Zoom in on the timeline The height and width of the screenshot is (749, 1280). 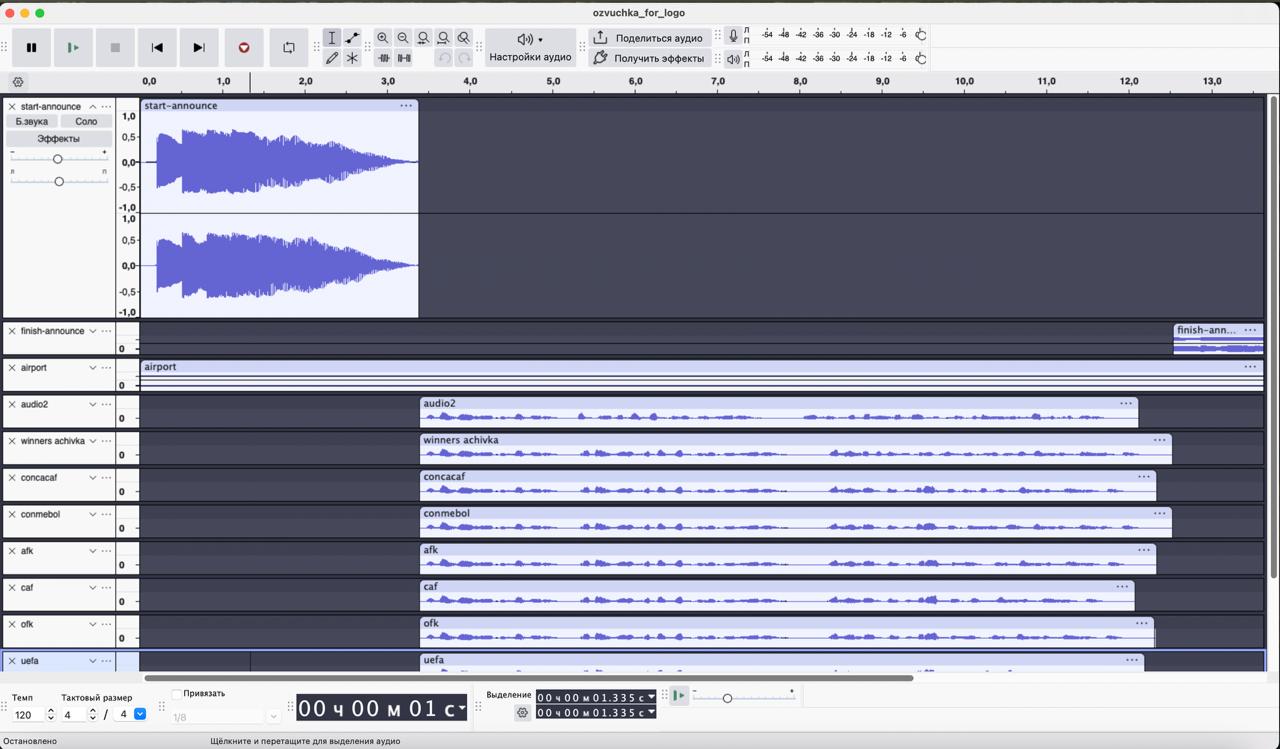383,37
